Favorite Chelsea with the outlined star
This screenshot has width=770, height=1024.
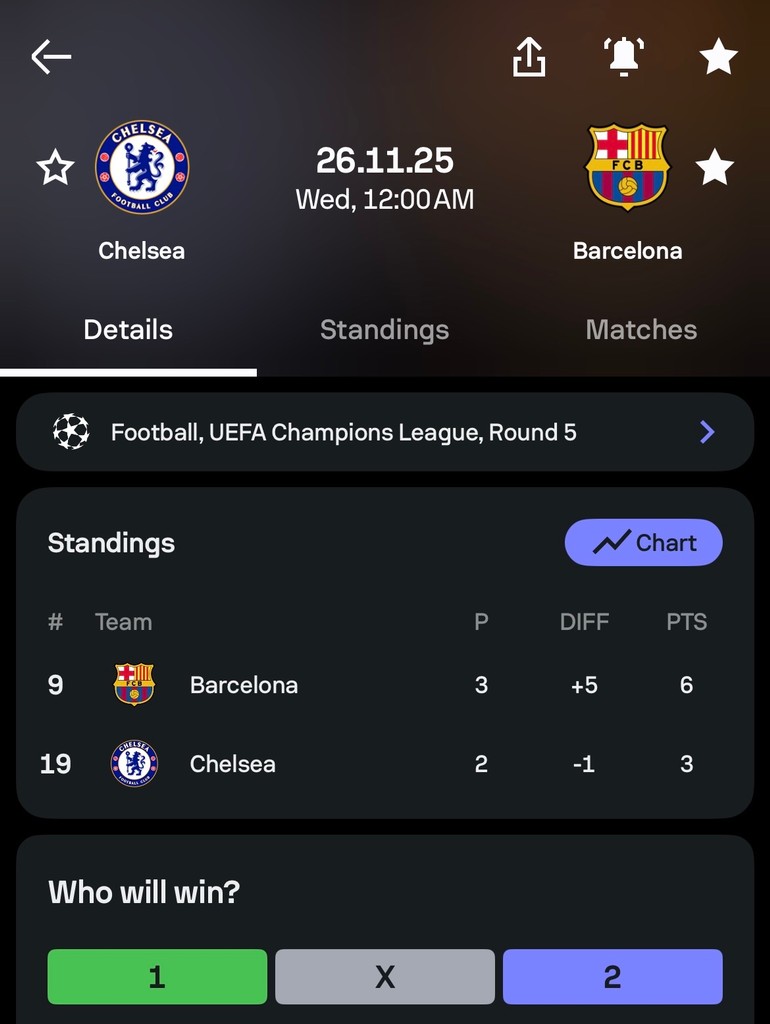56,167
